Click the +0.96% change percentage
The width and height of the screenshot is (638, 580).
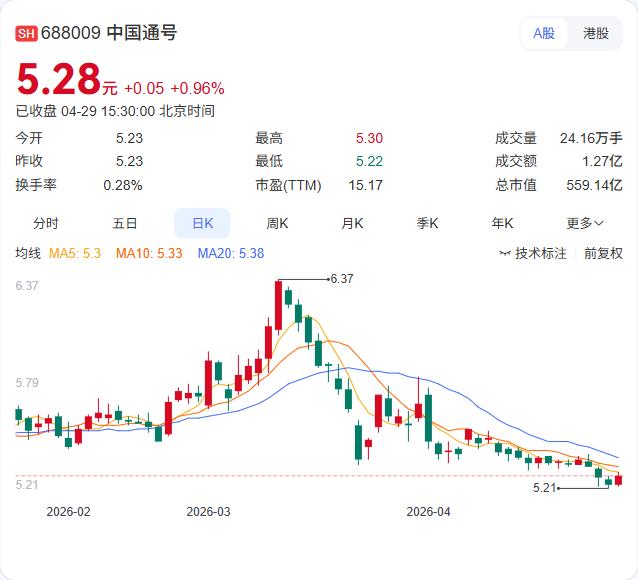(197, 88)
